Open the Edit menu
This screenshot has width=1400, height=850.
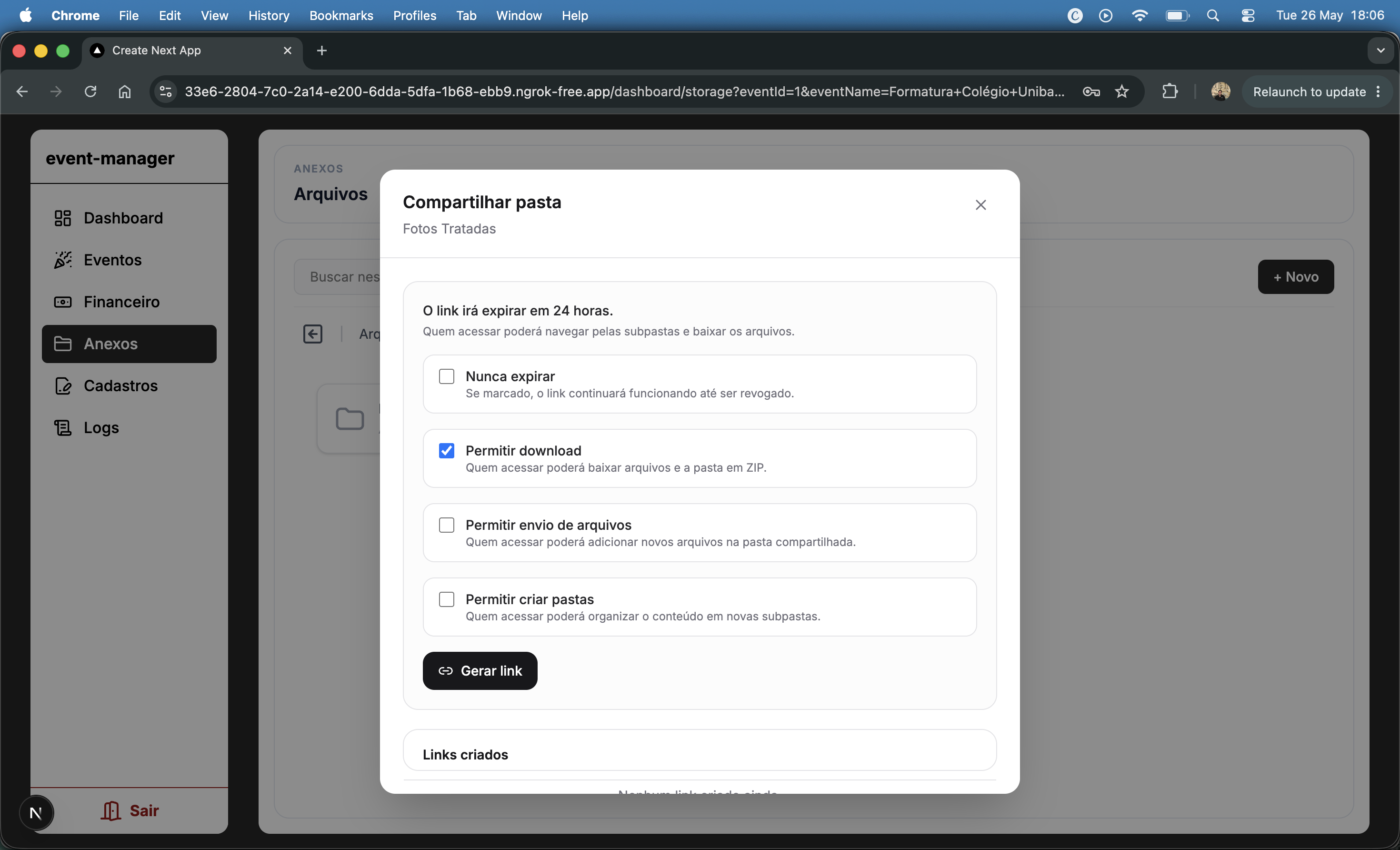(x=170, y=15)
